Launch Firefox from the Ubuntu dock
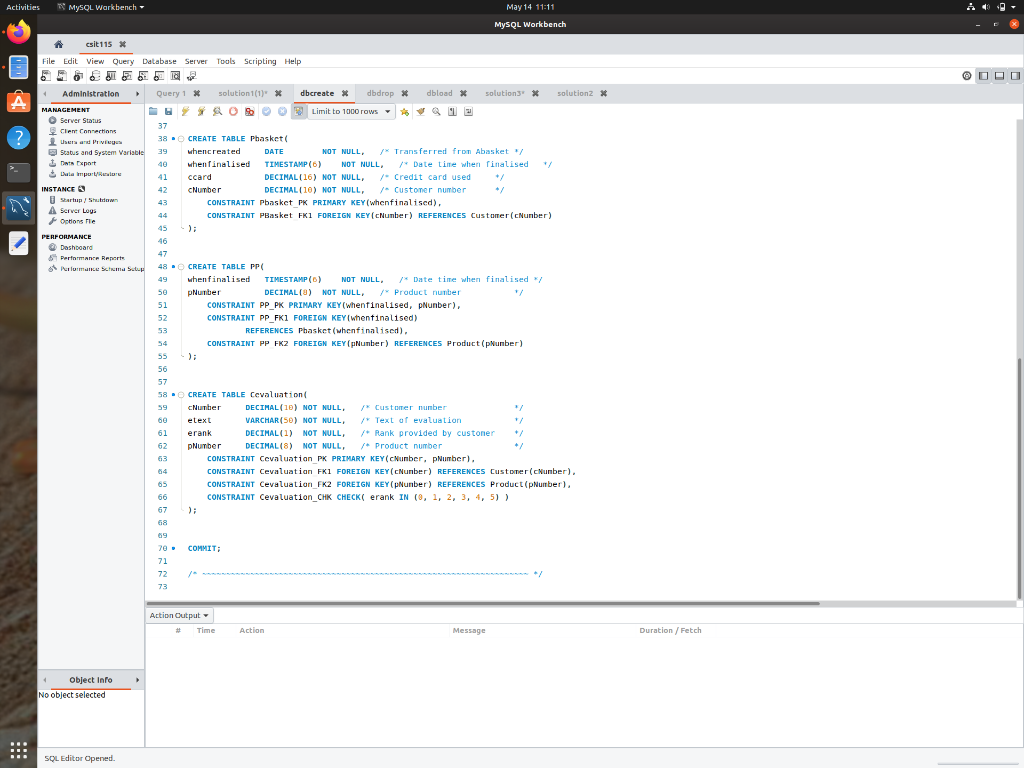Image resolution: width=1024 pixels, height=768 pixels. coord(18,32)
